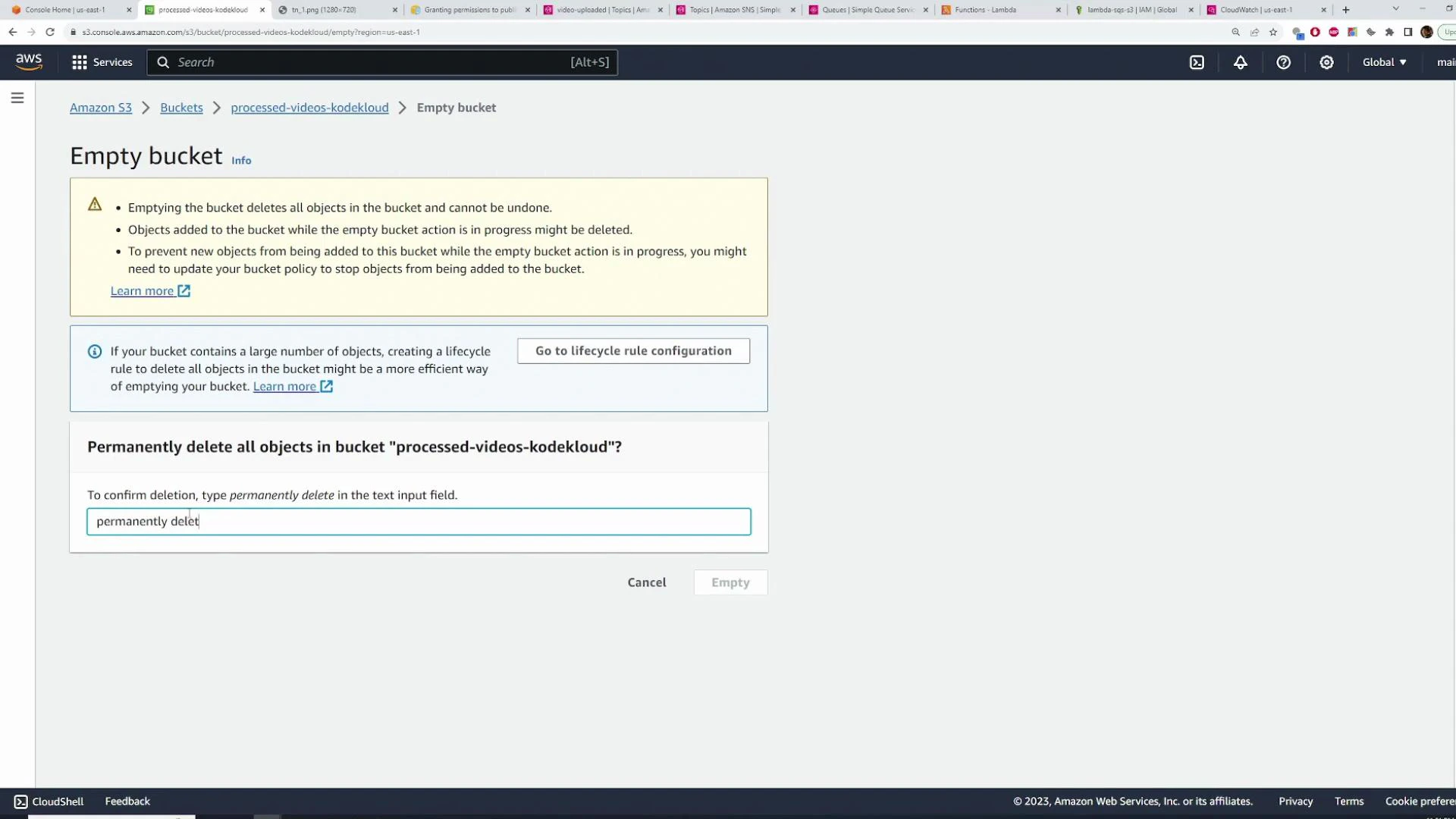Bookmark the page with the star icon
1456x819 pixels.
1273,32
